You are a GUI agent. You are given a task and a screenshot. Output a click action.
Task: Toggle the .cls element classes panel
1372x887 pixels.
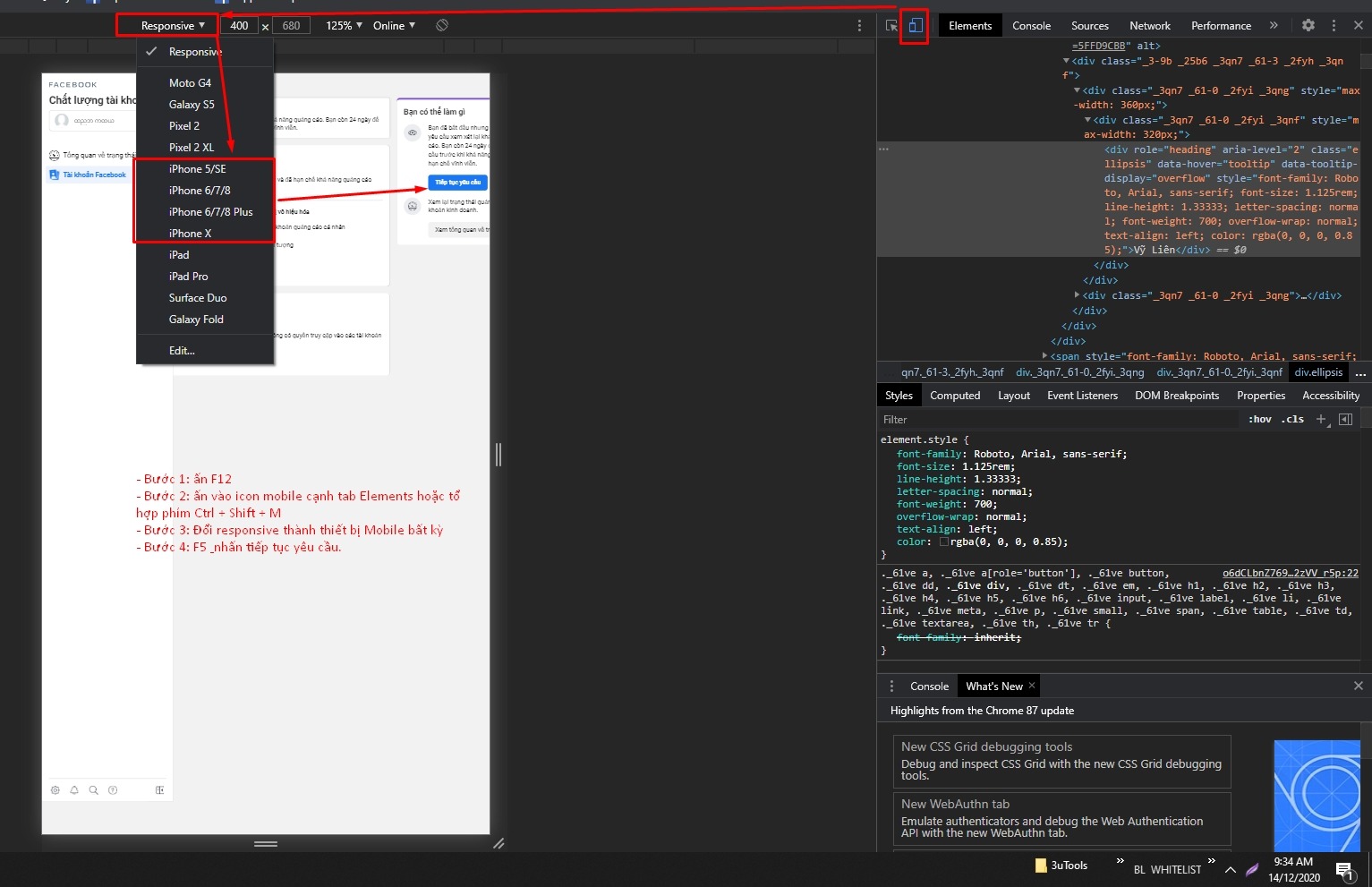click(x=1292, y=419)
